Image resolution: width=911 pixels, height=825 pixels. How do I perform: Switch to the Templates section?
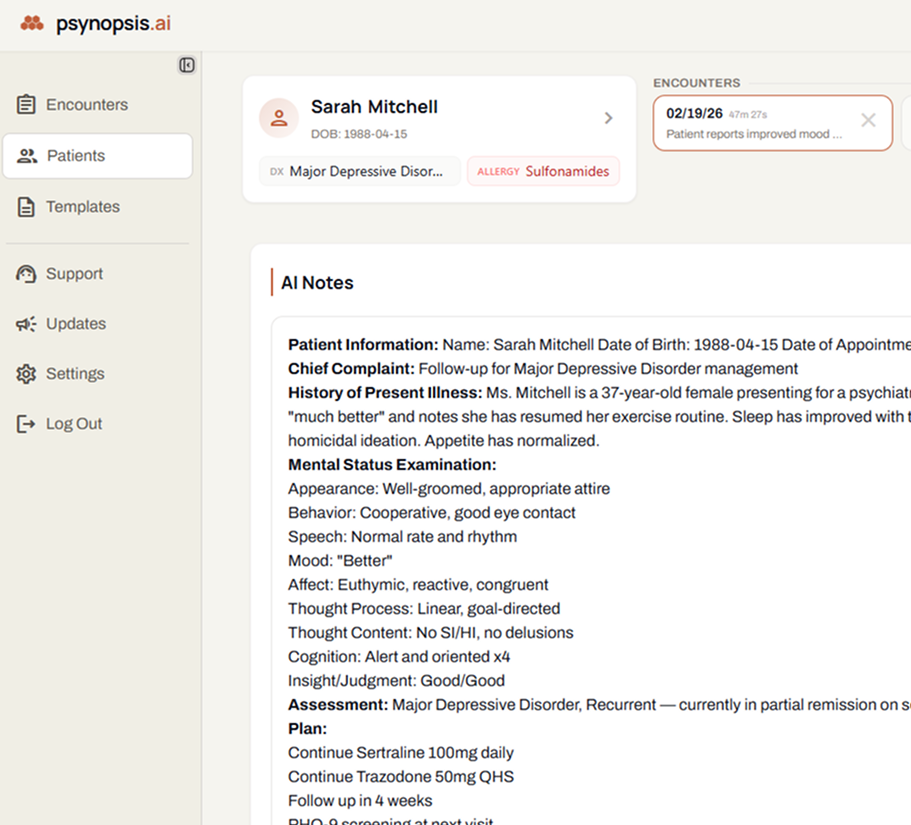coord(86,206)
